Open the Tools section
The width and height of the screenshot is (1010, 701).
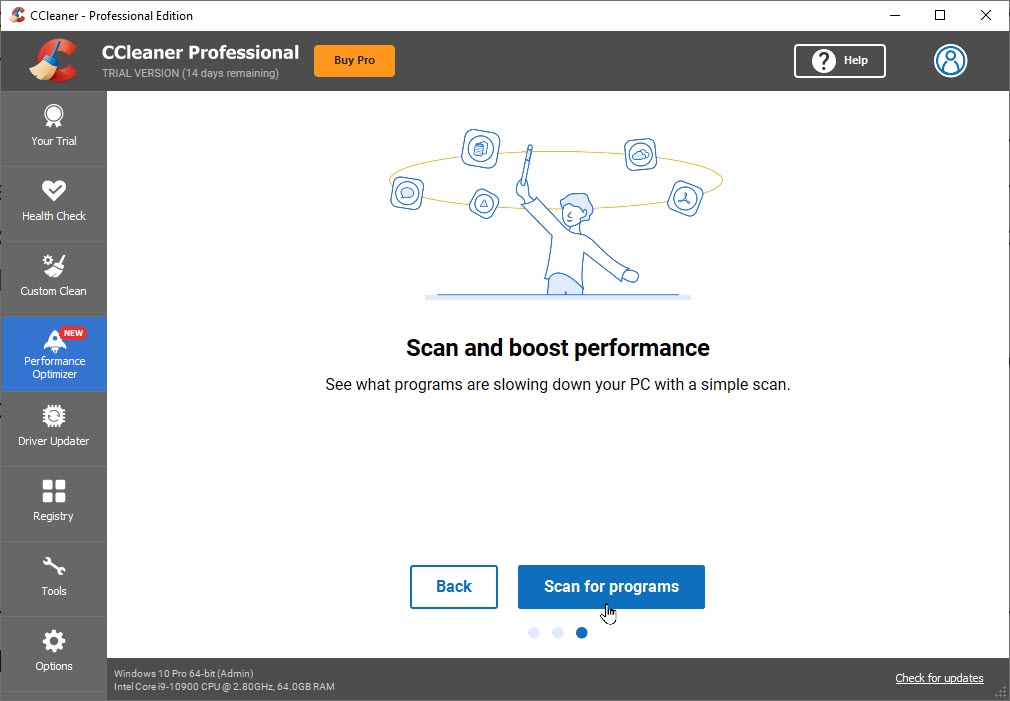[53, 578]
